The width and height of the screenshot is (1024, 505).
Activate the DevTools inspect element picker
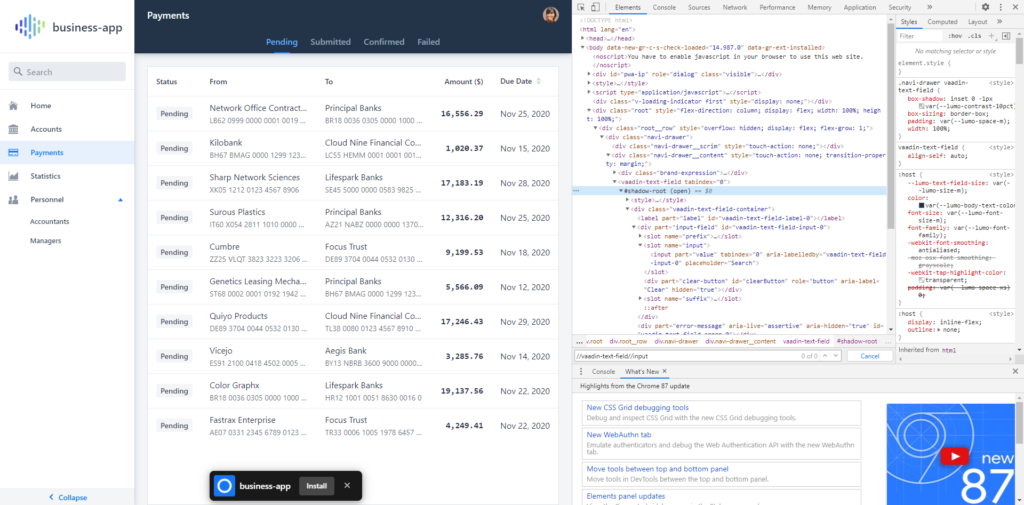point(582,7)
